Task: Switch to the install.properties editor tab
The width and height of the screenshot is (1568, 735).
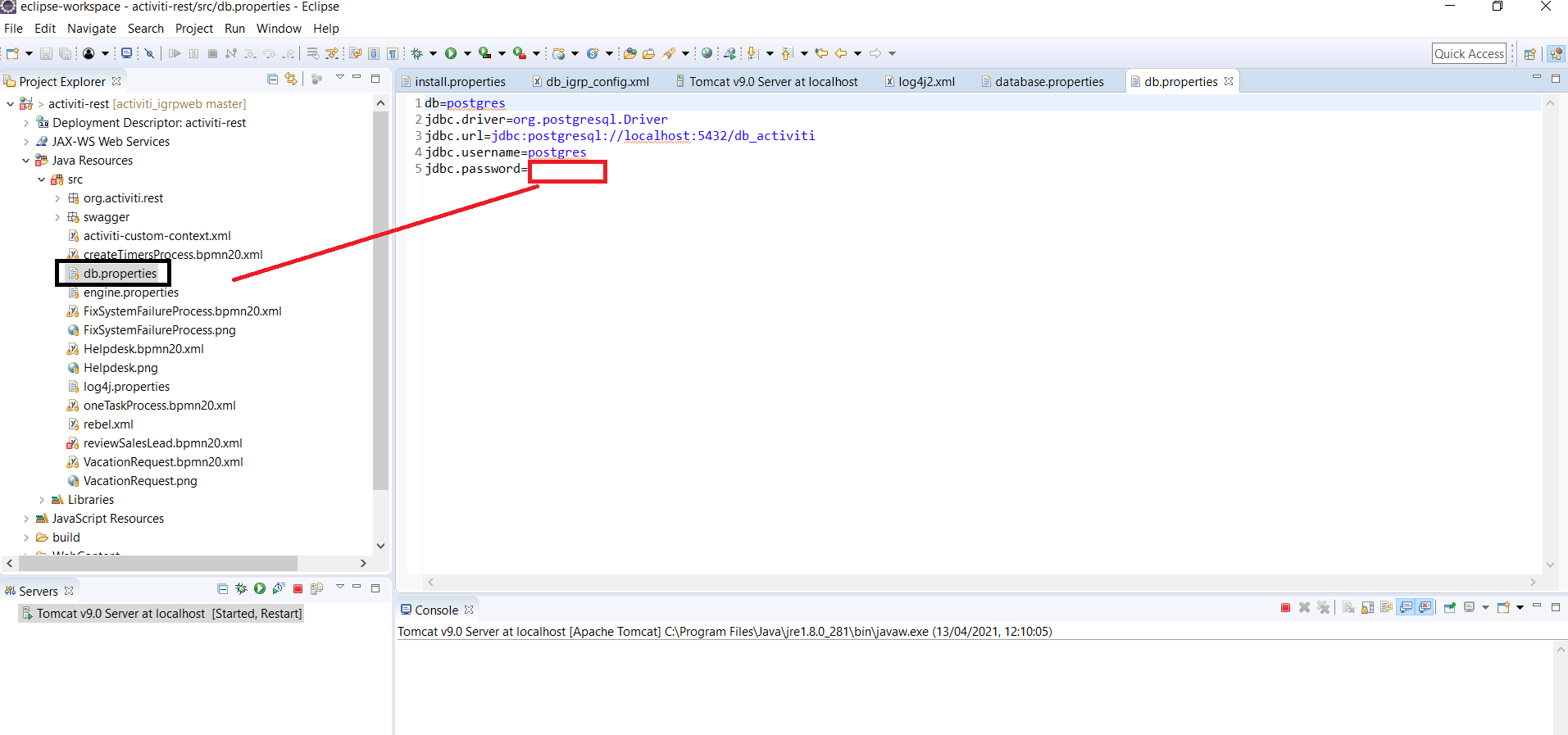Action: click(453, 82)
